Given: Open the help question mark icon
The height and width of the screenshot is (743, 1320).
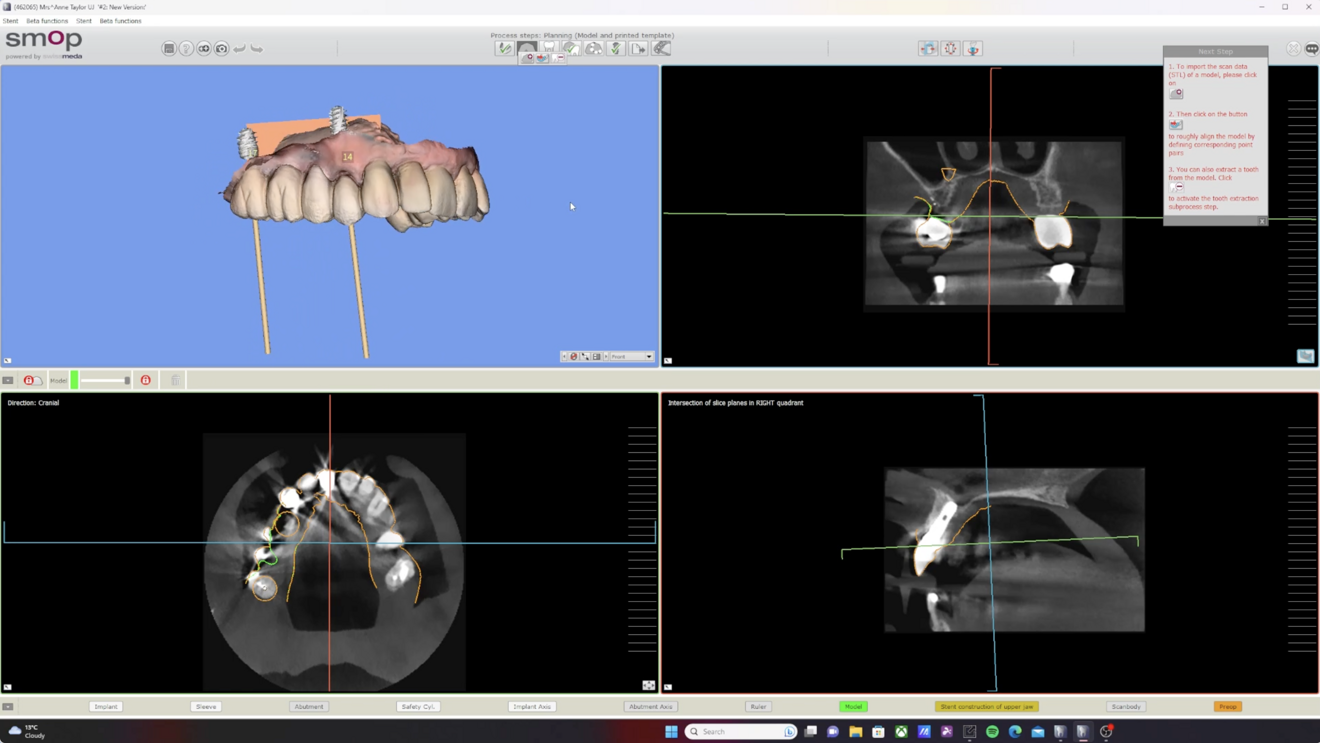Looking at the screenshot, I should pyautogui.click(x=186, y=49).
